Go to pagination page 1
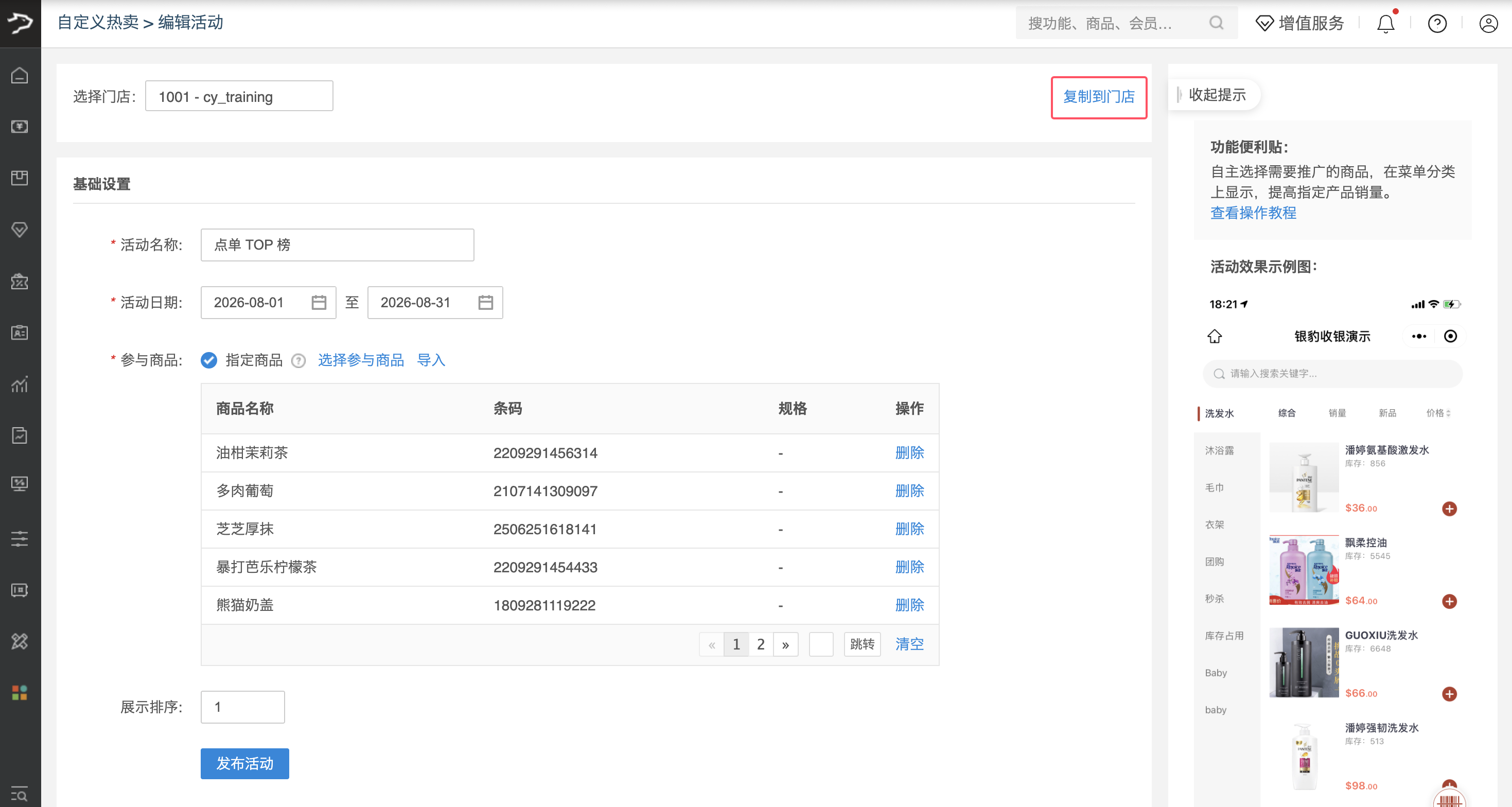 [736, 644]
